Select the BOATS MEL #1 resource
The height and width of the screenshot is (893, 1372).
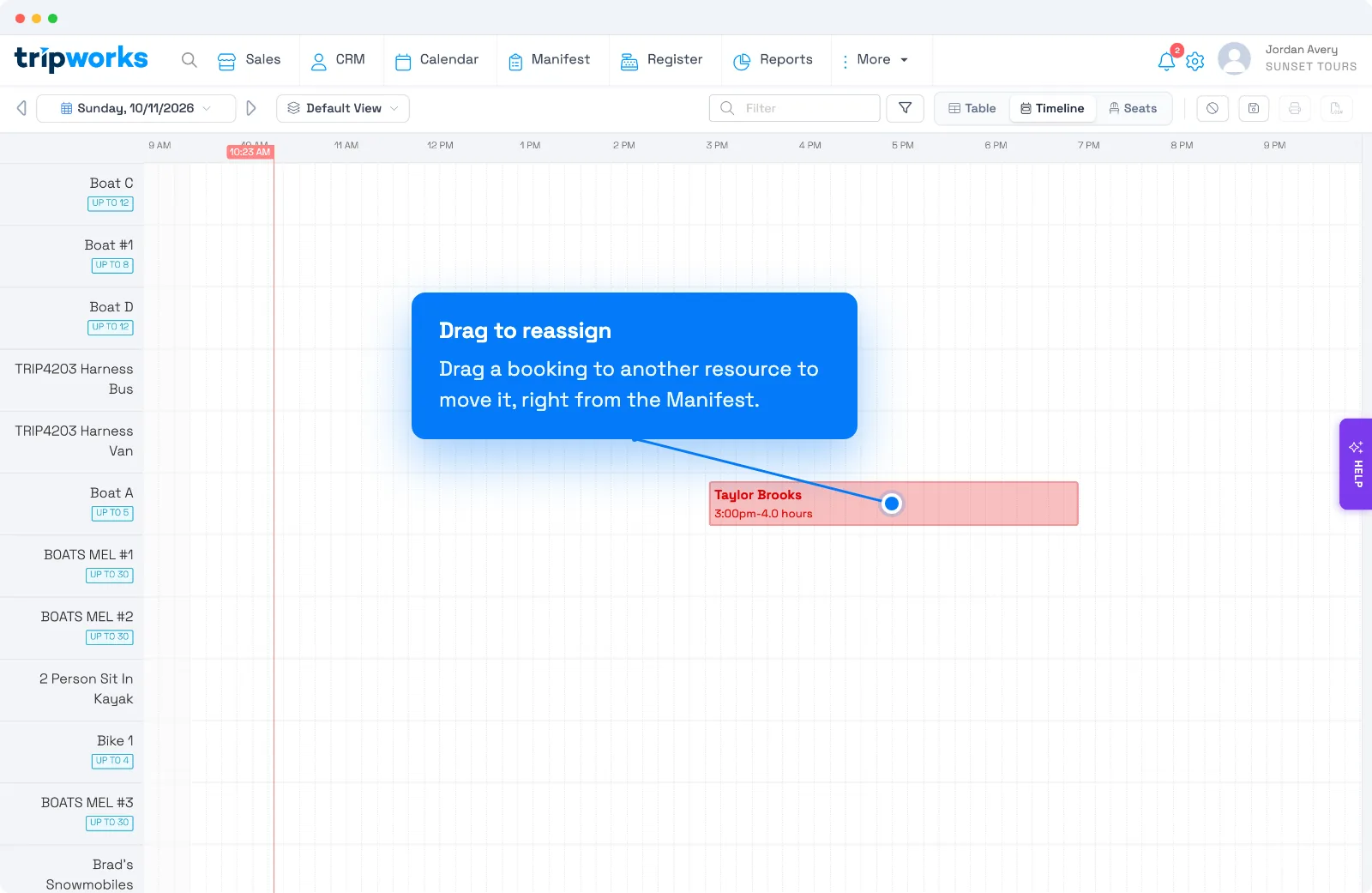click(72, 565)
